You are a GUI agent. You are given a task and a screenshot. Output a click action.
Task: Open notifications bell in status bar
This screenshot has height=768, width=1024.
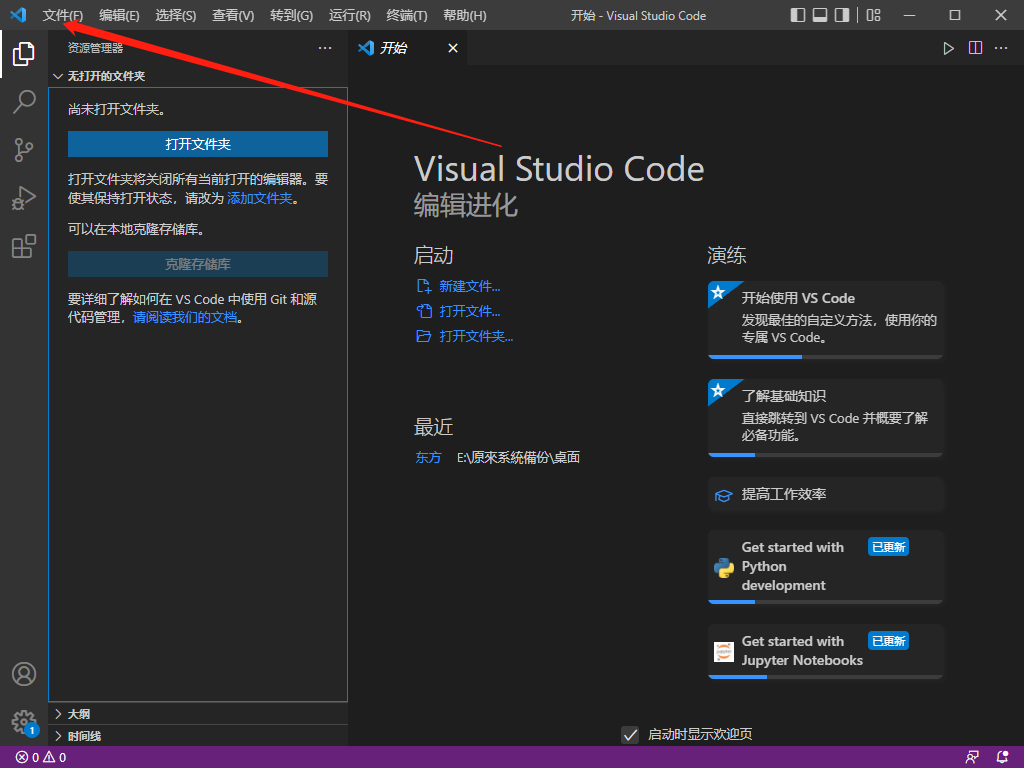click(x=1002, y=758)
